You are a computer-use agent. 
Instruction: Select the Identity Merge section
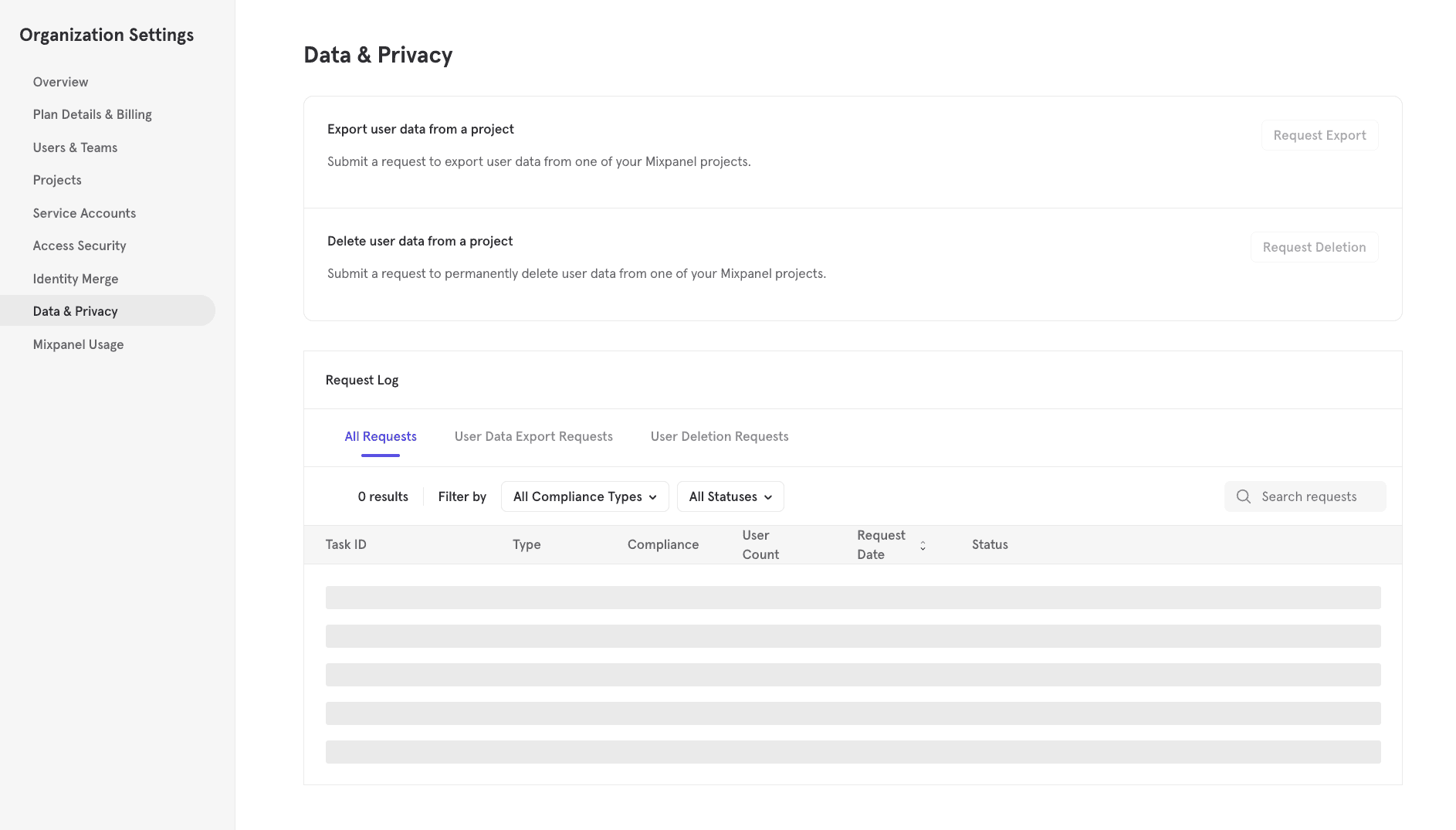[x=76, y=279]
